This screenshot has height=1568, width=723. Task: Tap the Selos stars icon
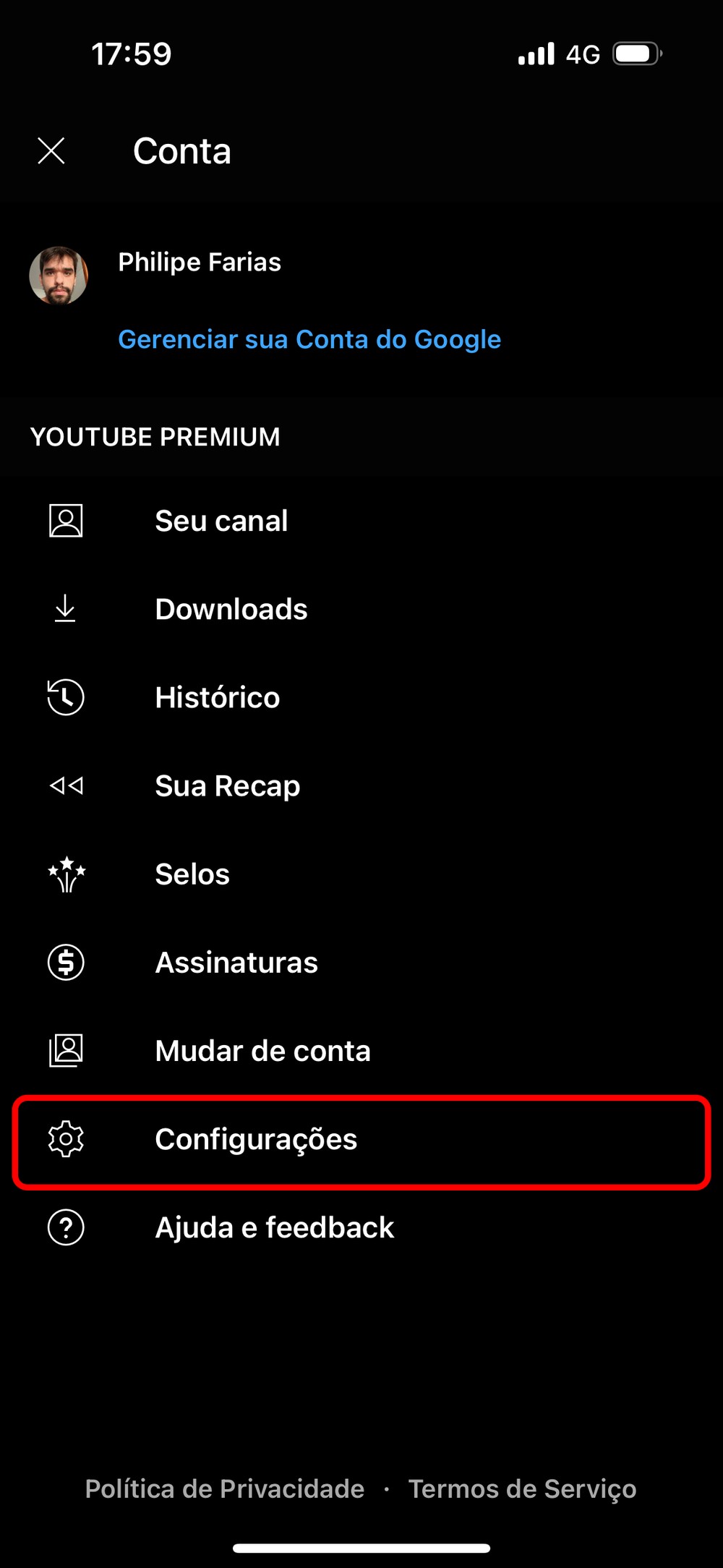pyautogui.click(x=67, y=874)
